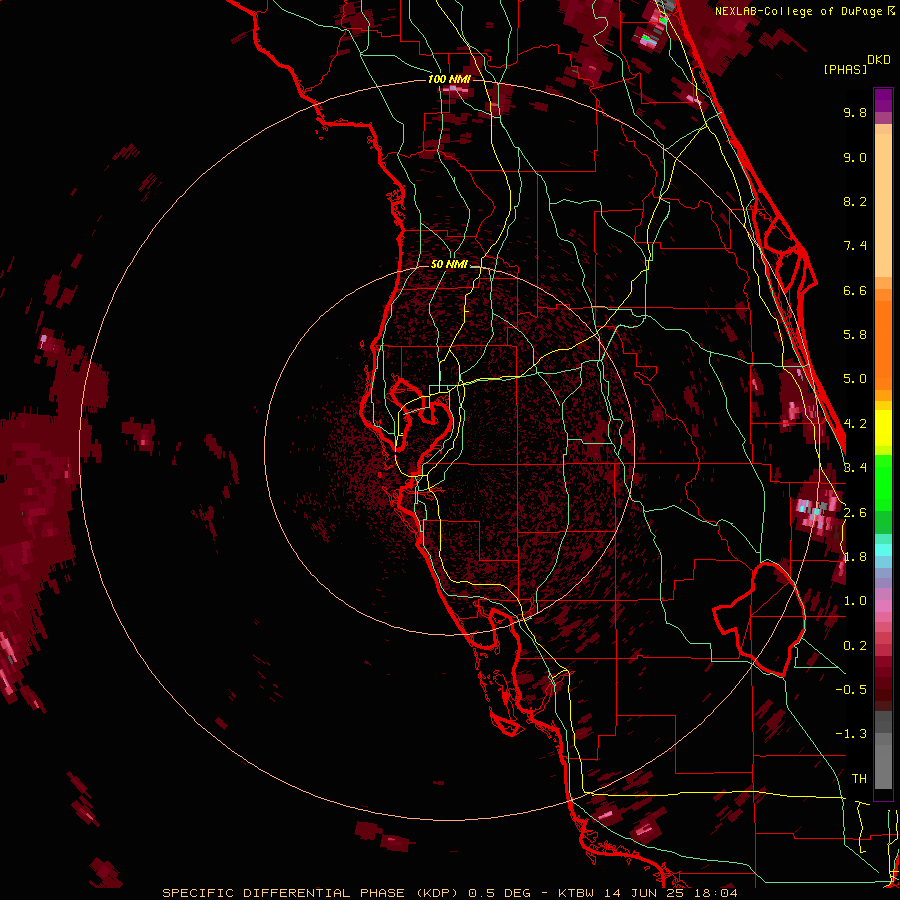
Task: Click the 0.2 legend value
Action: [x=855, y=646]
